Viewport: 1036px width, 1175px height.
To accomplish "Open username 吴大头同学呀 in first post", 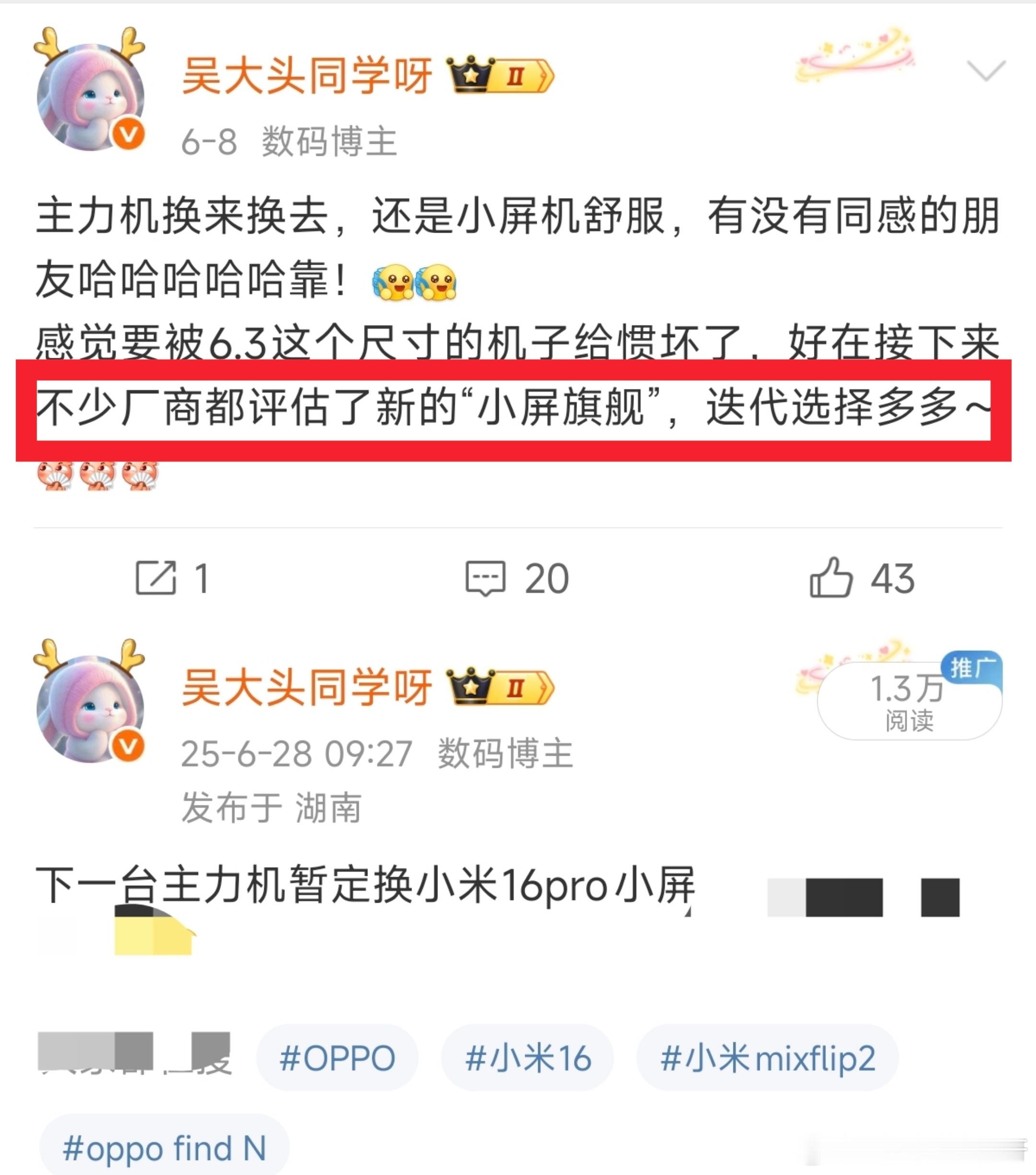I will [x=307, y=75].
